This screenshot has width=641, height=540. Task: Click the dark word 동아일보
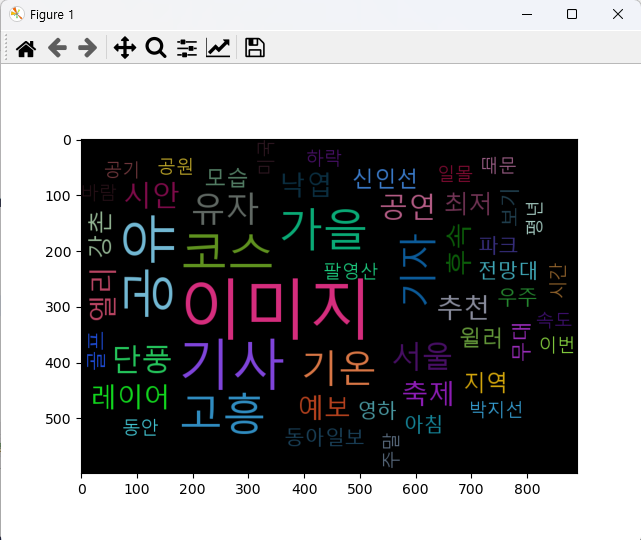pyautogui.click(x=324, y=437)
